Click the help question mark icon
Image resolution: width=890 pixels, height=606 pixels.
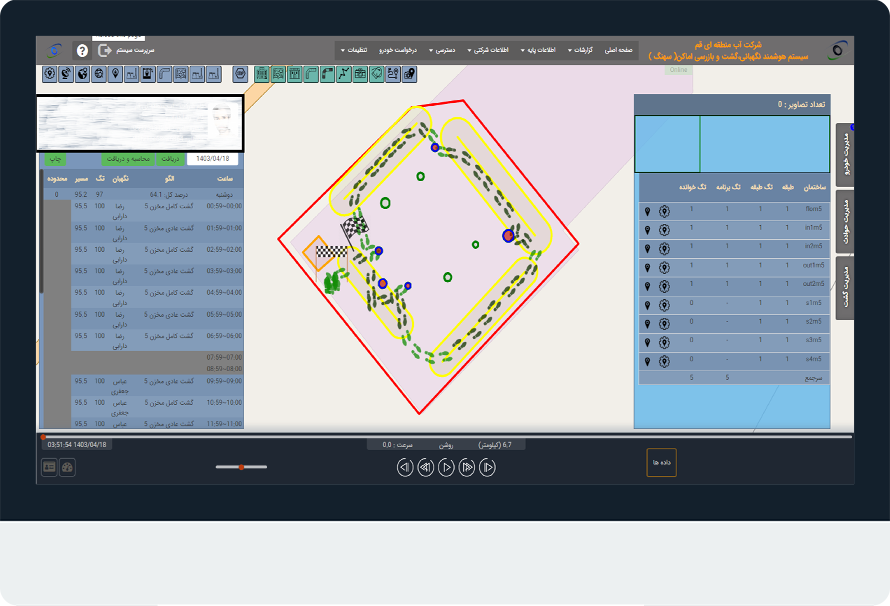[x=82, y=50]
